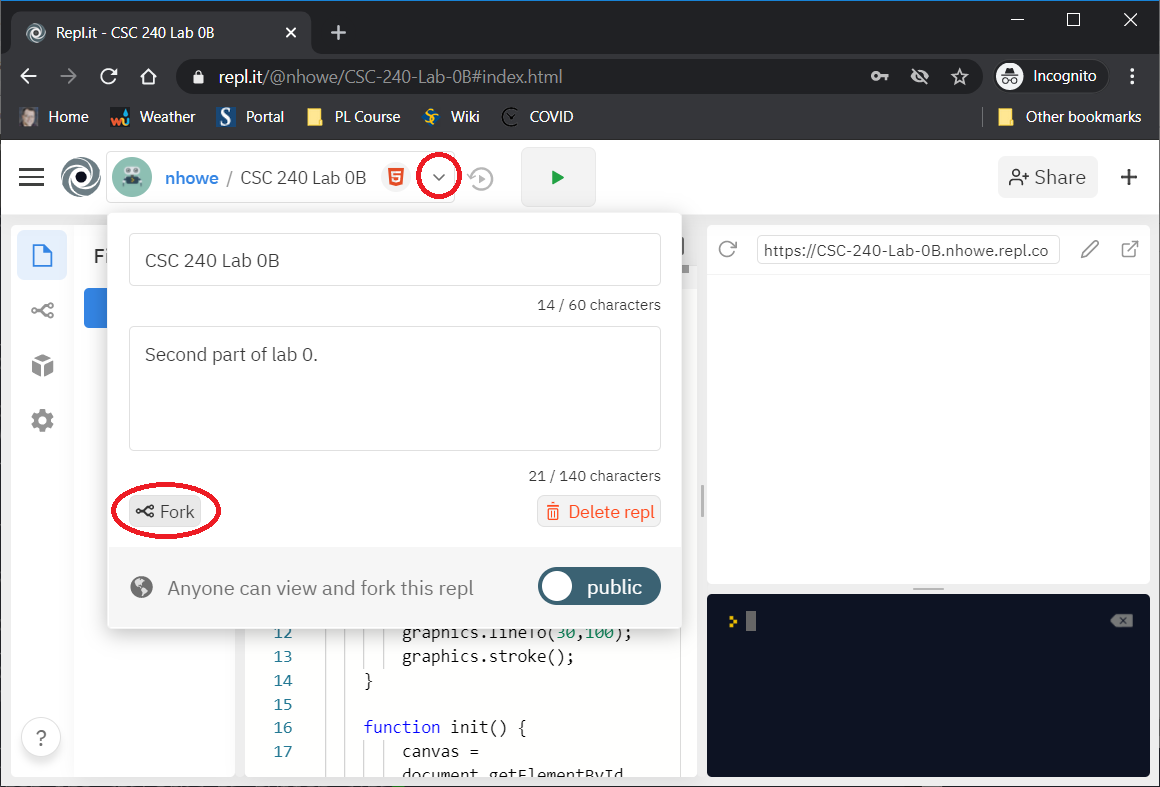Screen dimensions: 1160x787
Task: Open the Settings gear in sidebar
Action: [42, 421]
